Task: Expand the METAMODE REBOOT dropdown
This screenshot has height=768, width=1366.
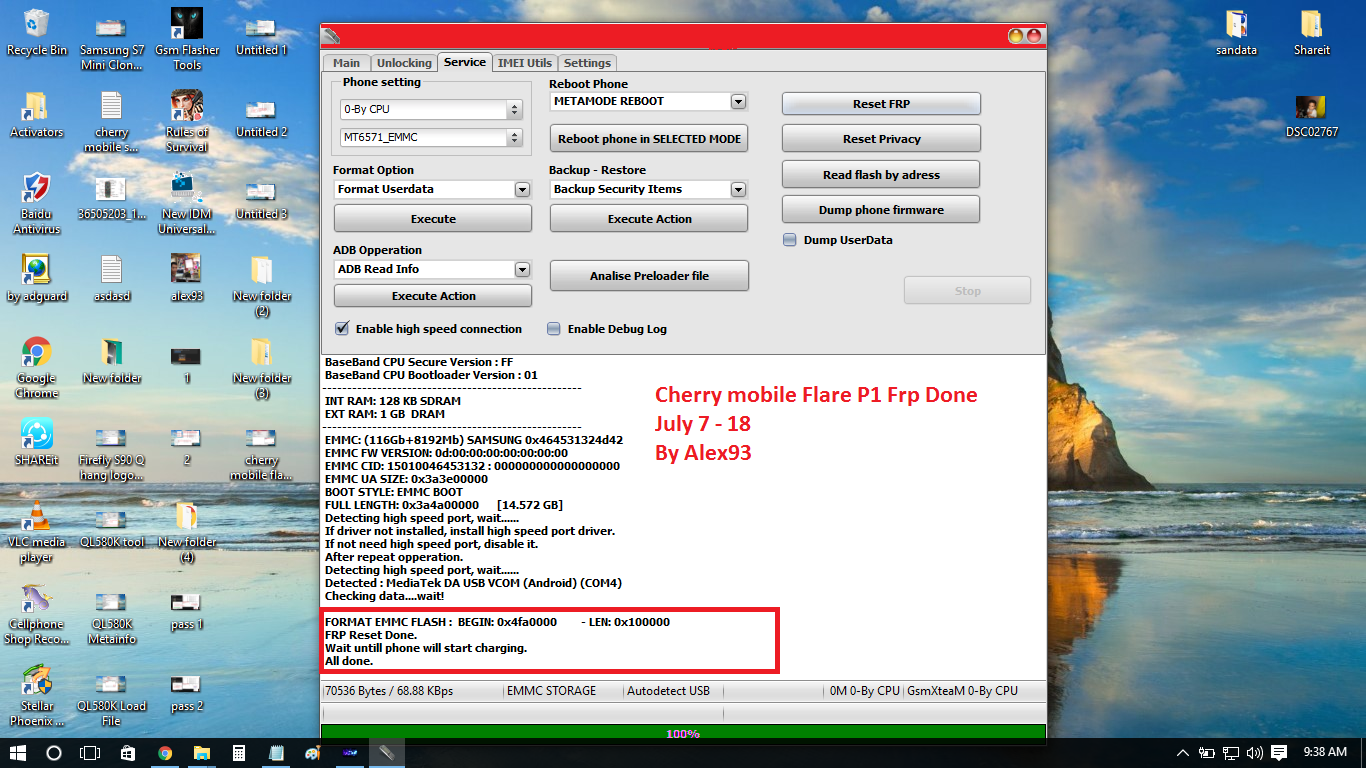Action: point(738,101)
